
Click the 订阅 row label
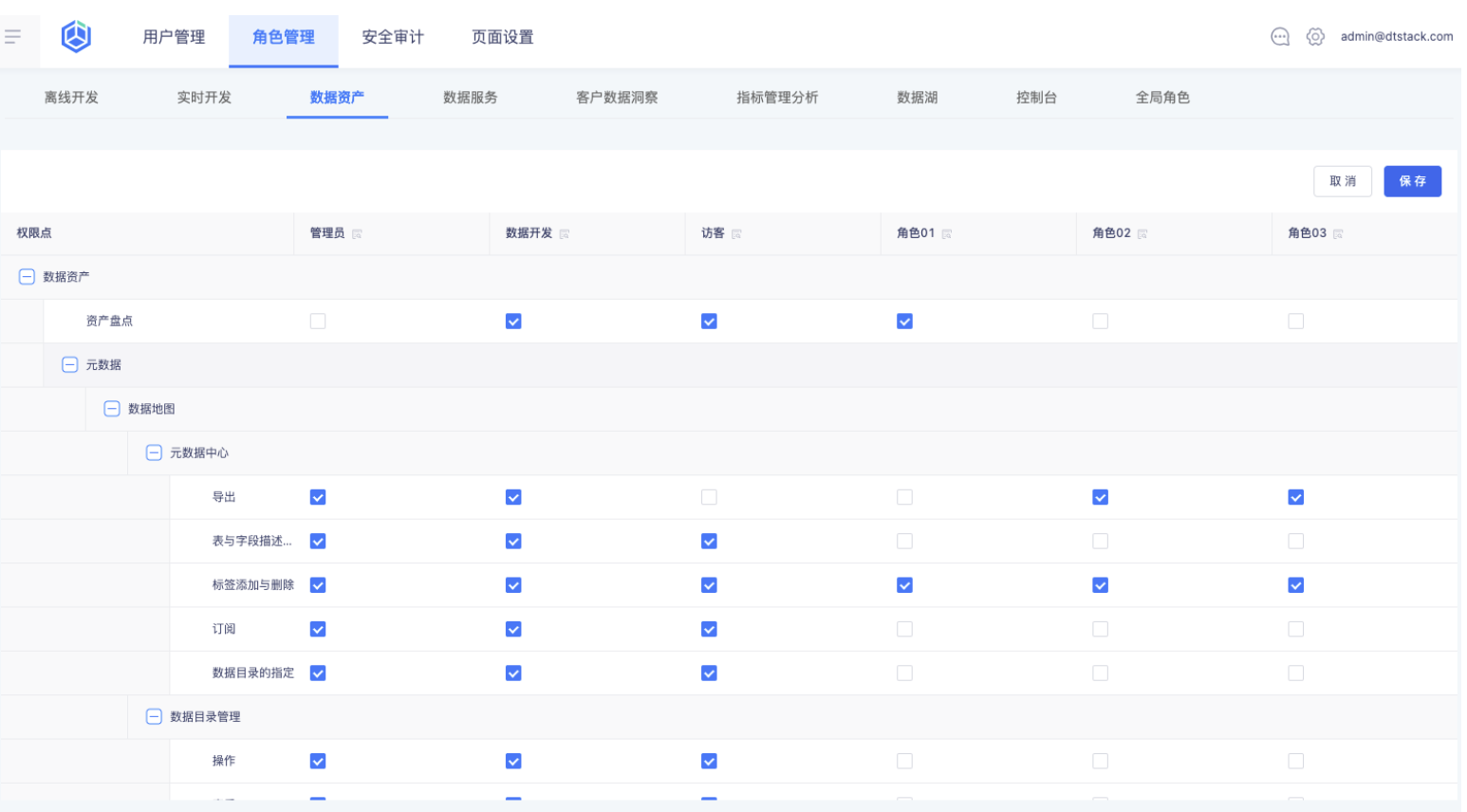click(x=224, y=629)
